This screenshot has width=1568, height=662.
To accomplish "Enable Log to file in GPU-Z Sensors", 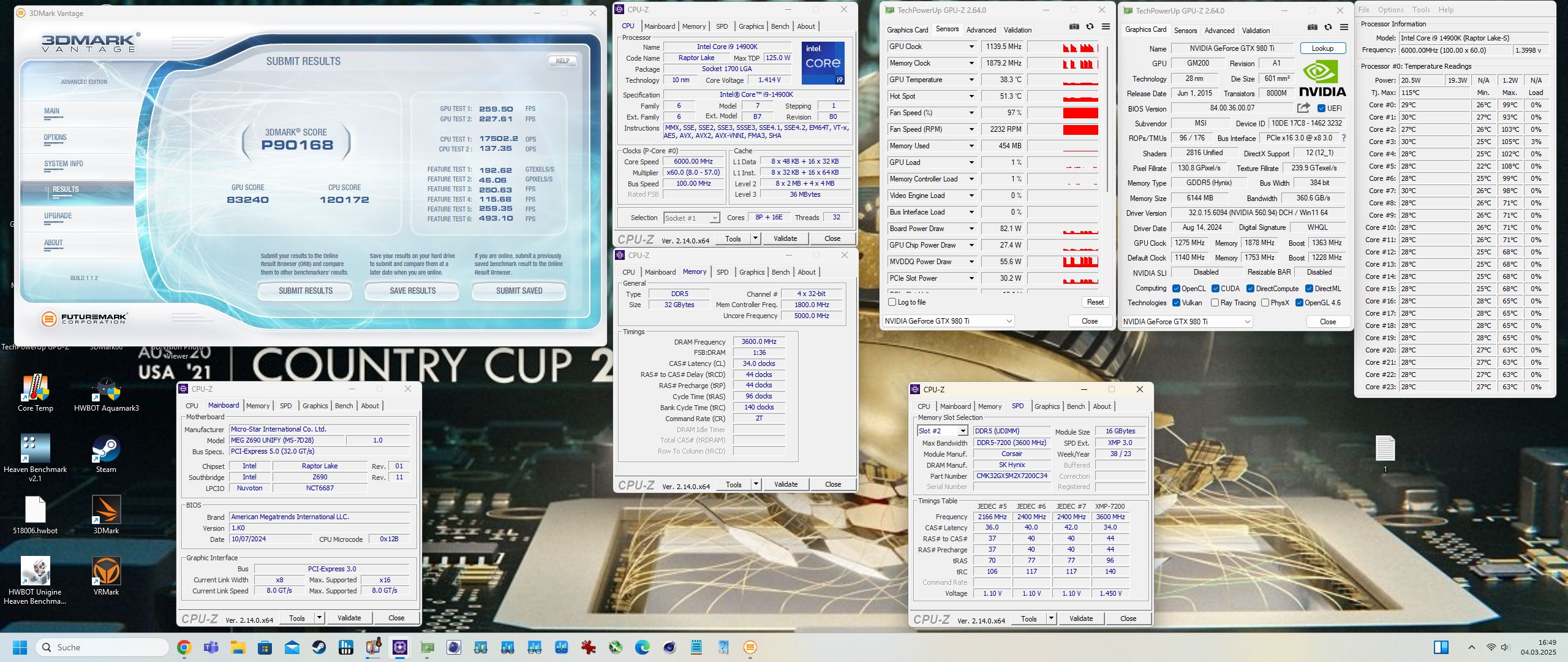I will pyautogui.click(x=892, y=302).
